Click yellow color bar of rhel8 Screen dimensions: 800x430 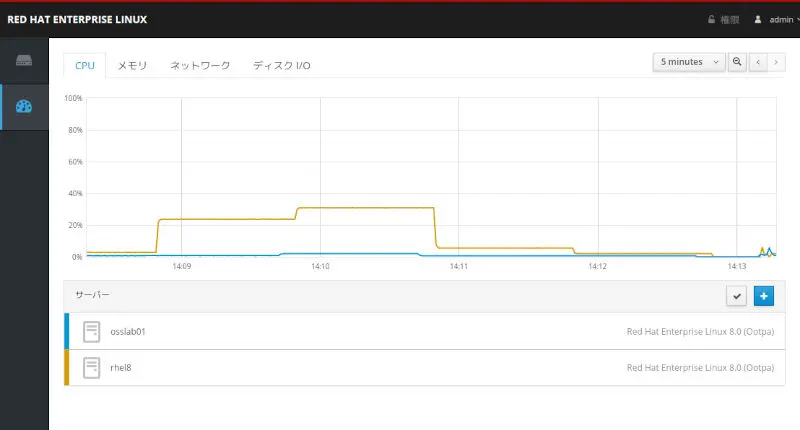click(66, 368)
